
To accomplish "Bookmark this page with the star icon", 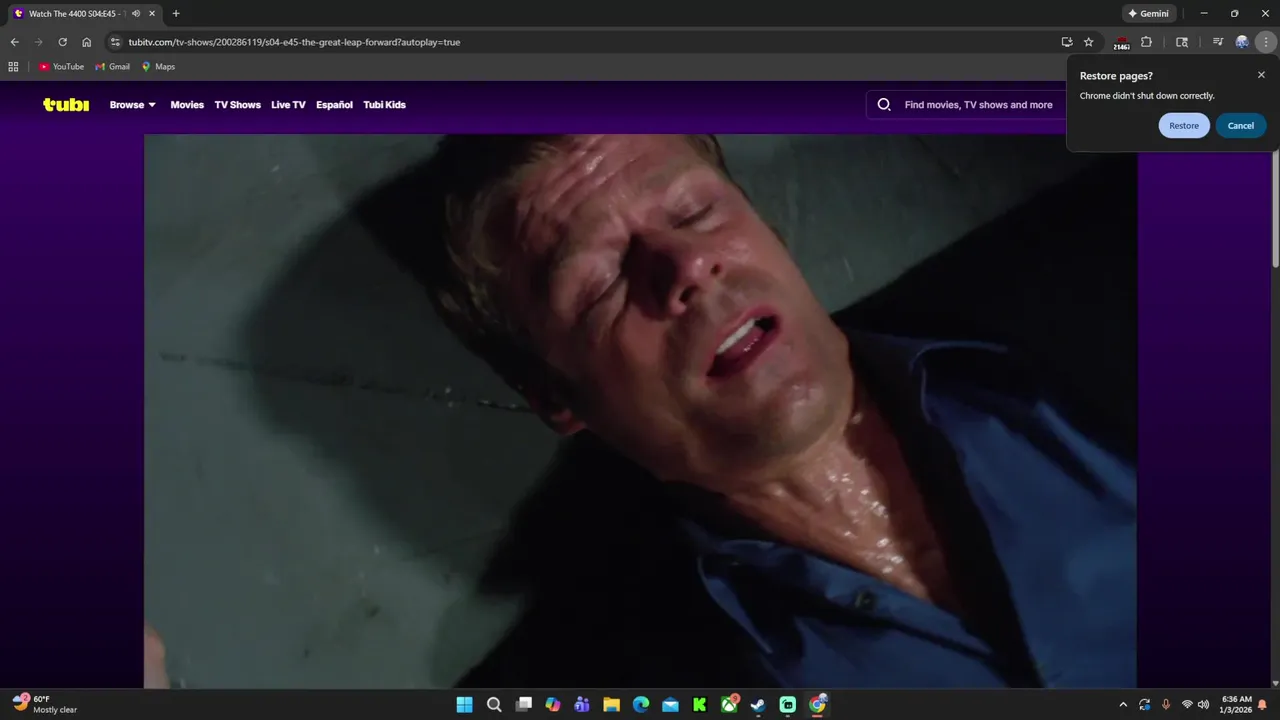I will [x=1089, y=42].
